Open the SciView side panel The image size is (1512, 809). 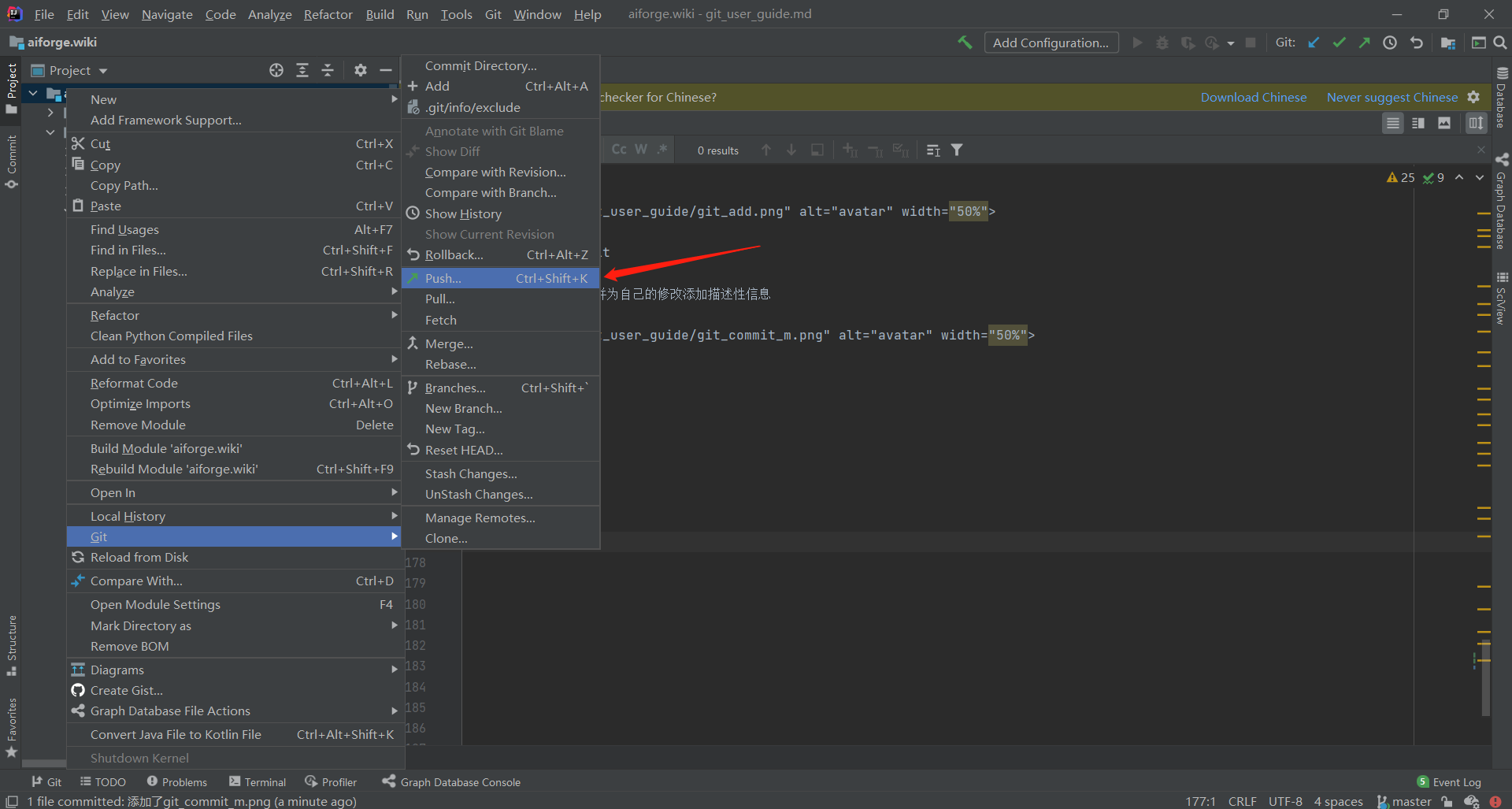pos(1502,299)
